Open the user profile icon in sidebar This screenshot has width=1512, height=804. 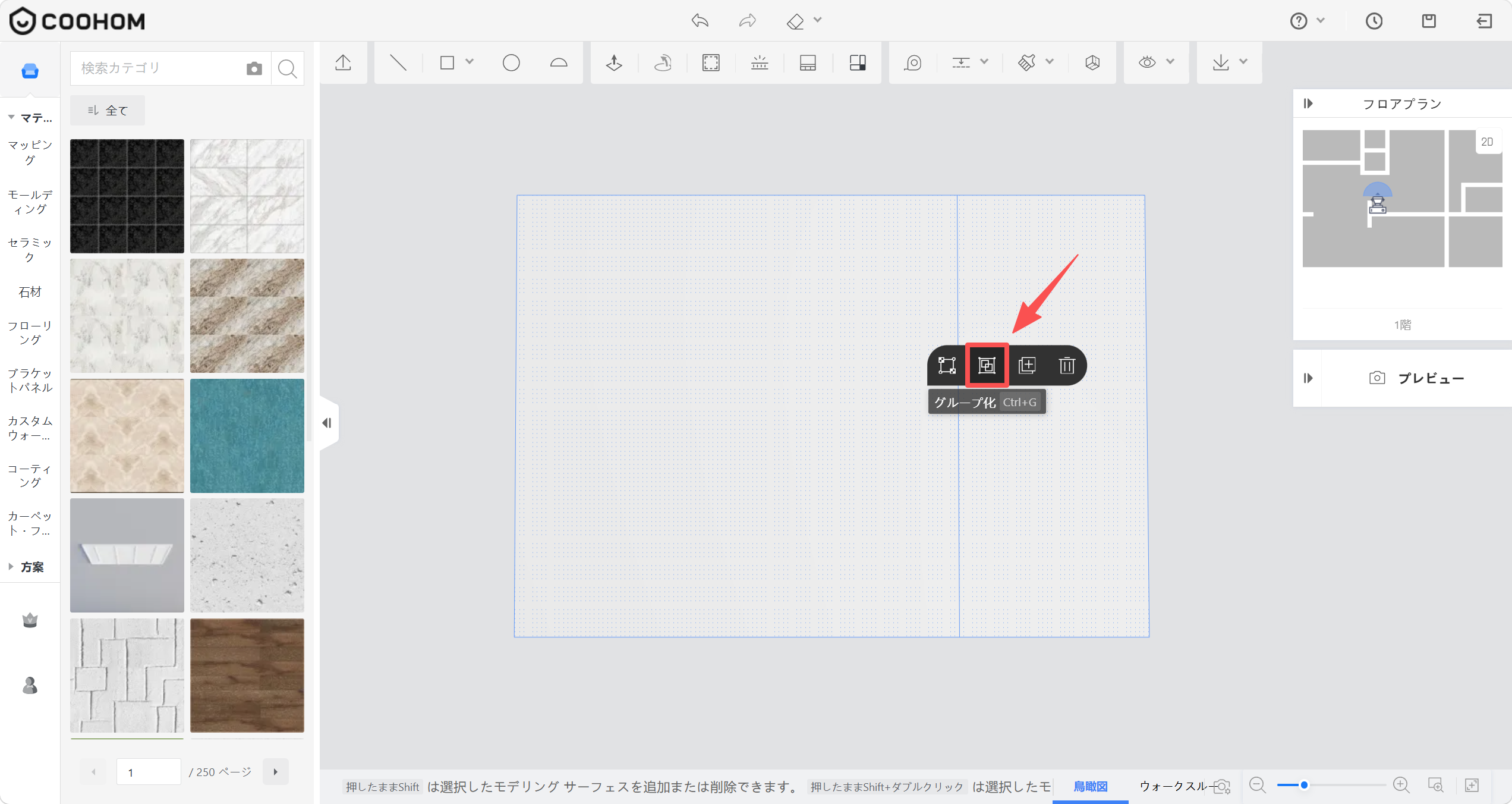pyautogui.click(x=30, y=686)
